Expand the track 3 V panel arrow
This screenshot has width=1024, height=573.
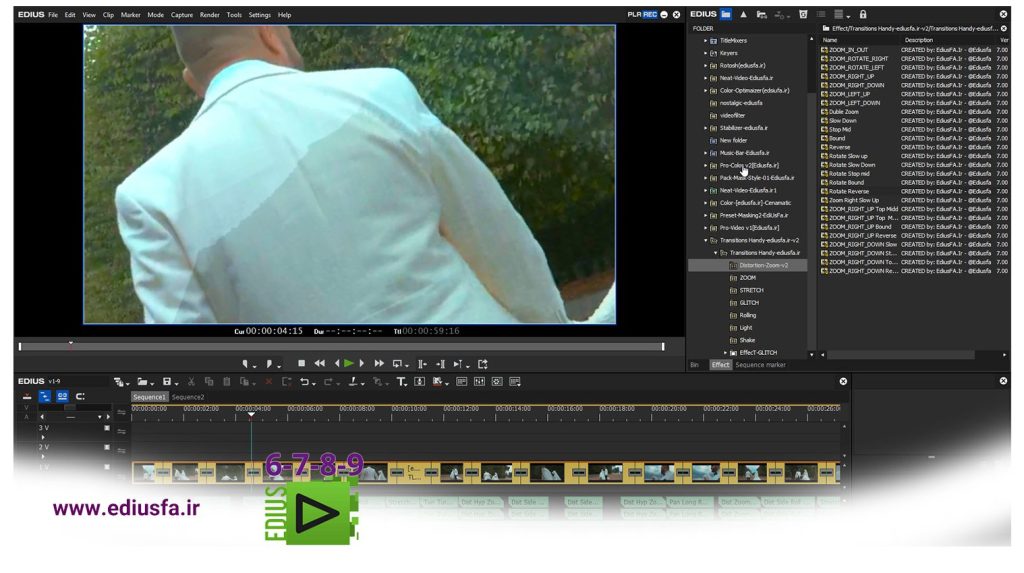43,437
